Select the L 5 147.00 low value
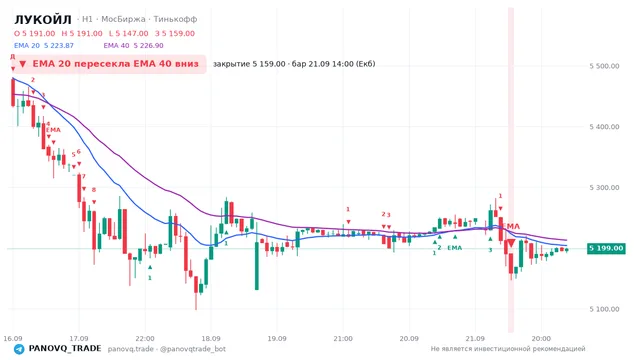The image size is (640, 360). pos(129,33)
